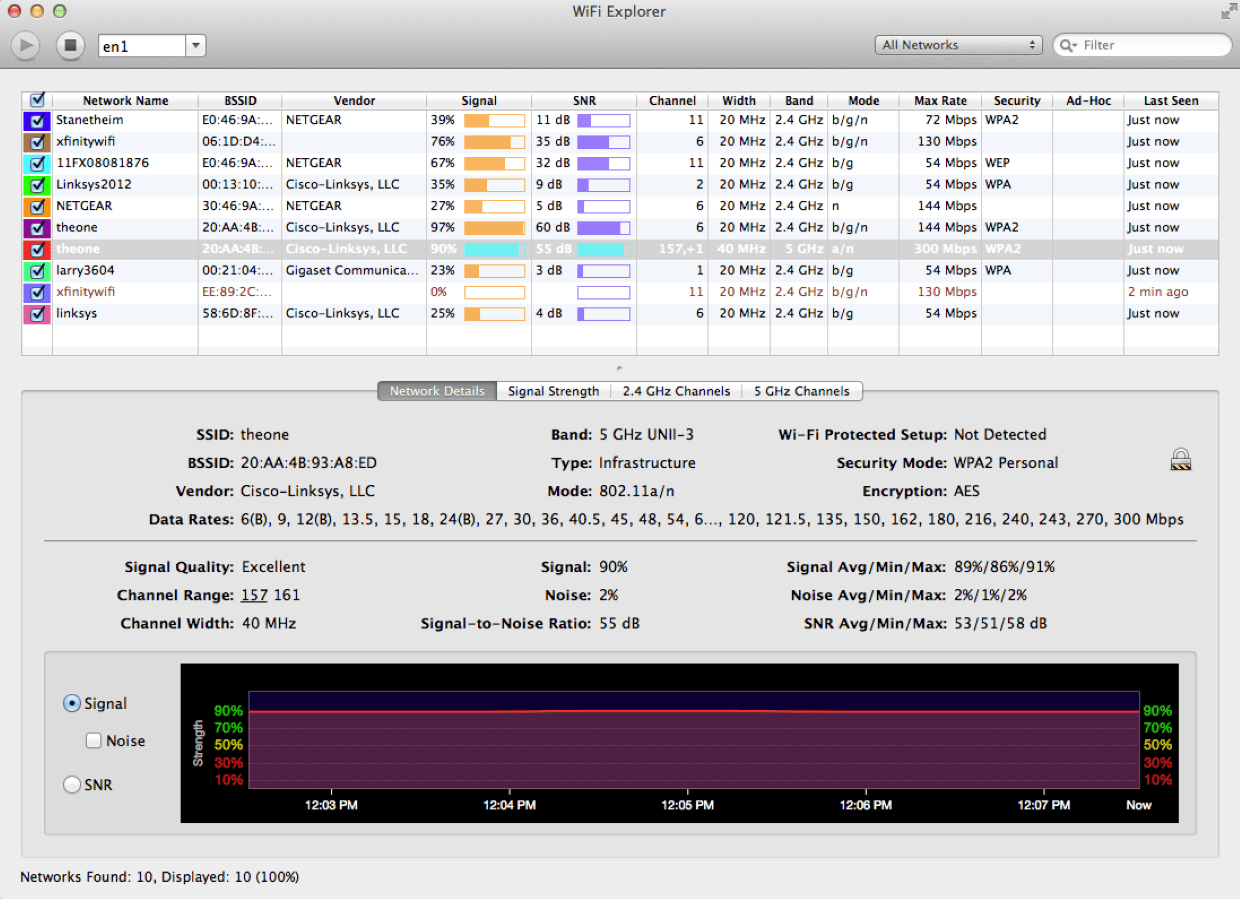Click the window resize icon at top right
The height and width of the screenshot is (899, 1240).
1227,12
